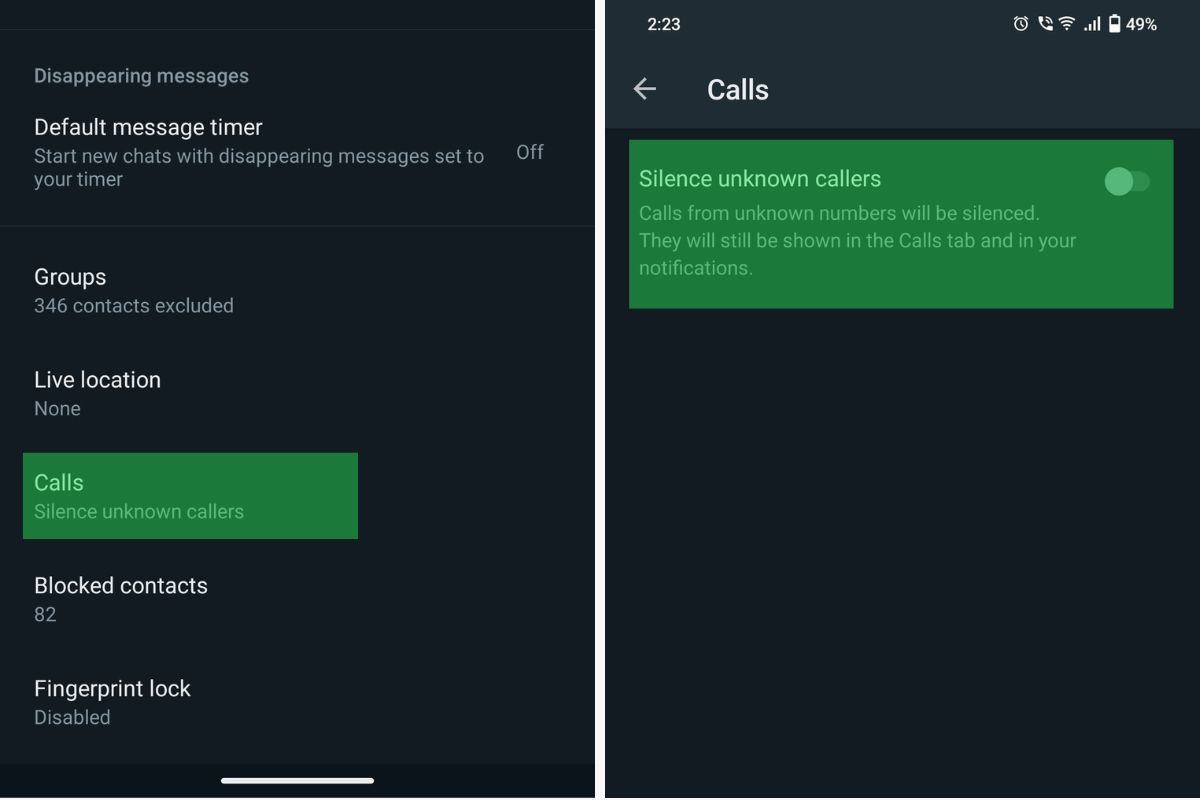The height and width of the screenshot is (800, 1200).
Task: Tap the Disappearing messages section header
Action: (141, 76)
